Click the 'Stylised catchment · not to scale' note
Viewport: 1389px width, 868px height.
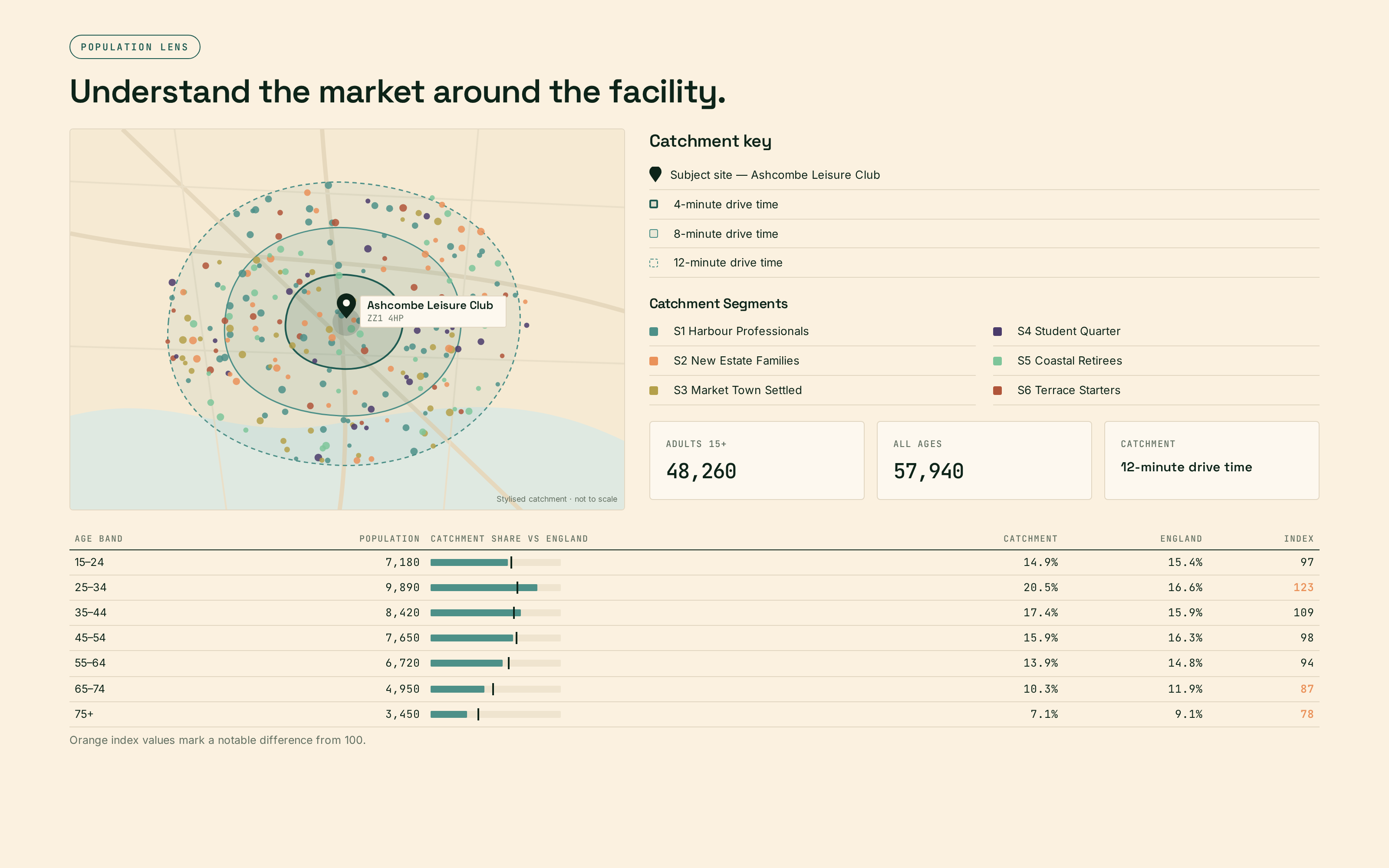coord(557,499)
